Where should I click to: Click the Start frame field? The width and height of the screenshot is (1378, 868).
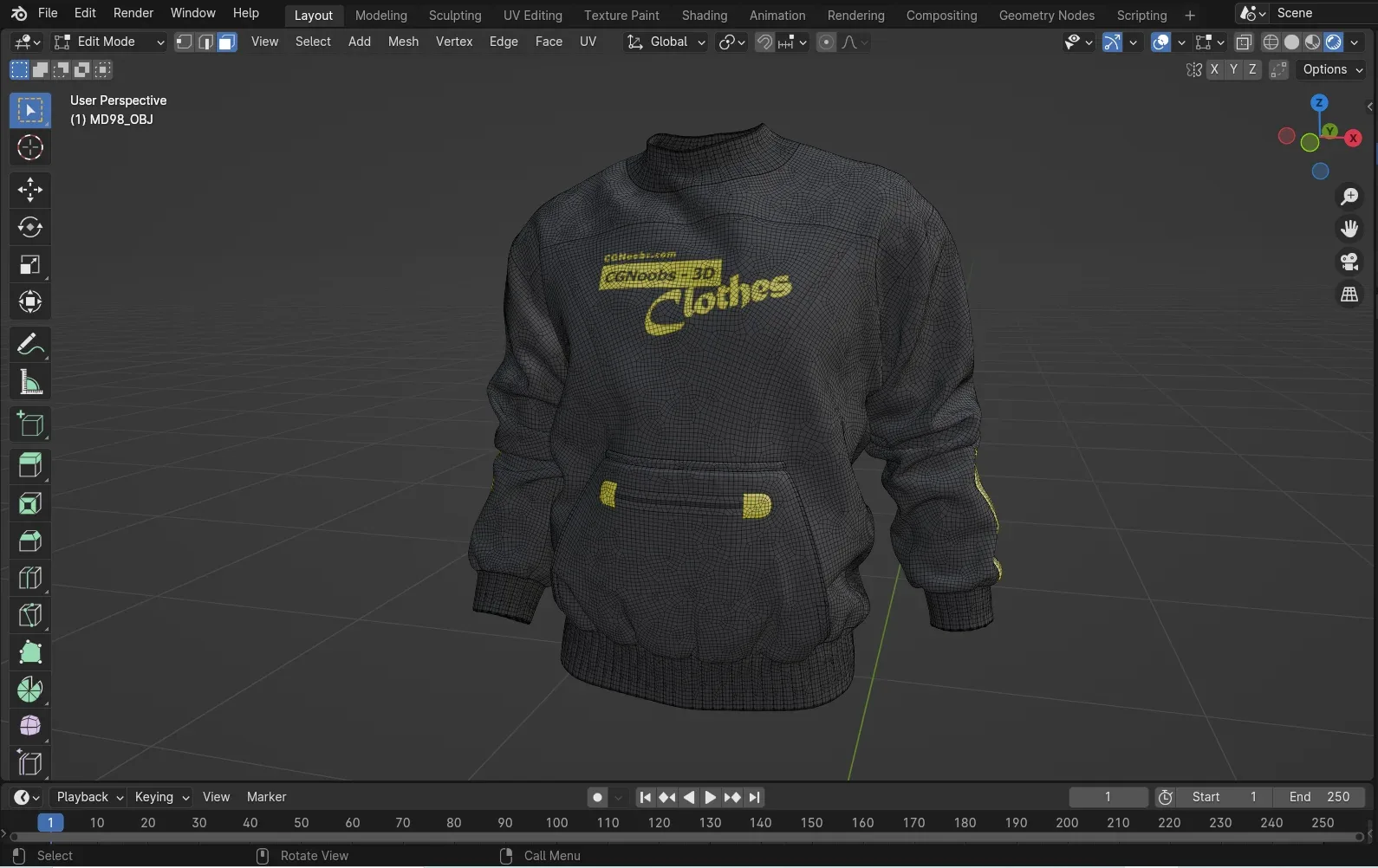tap(1224, 797)
